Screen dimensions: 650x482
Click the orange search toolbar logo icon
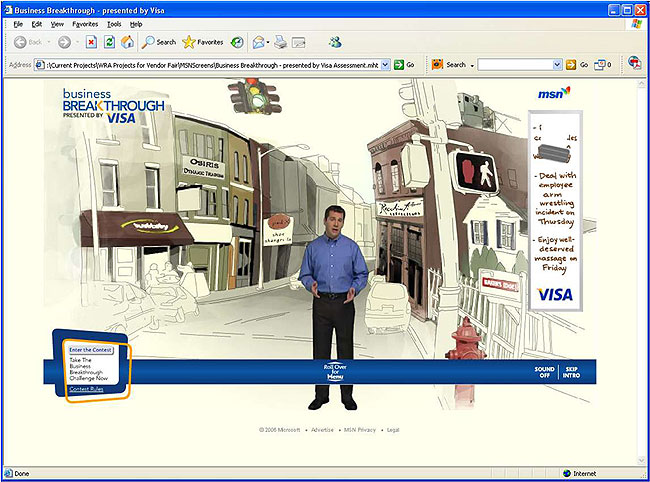click(437, 65)
